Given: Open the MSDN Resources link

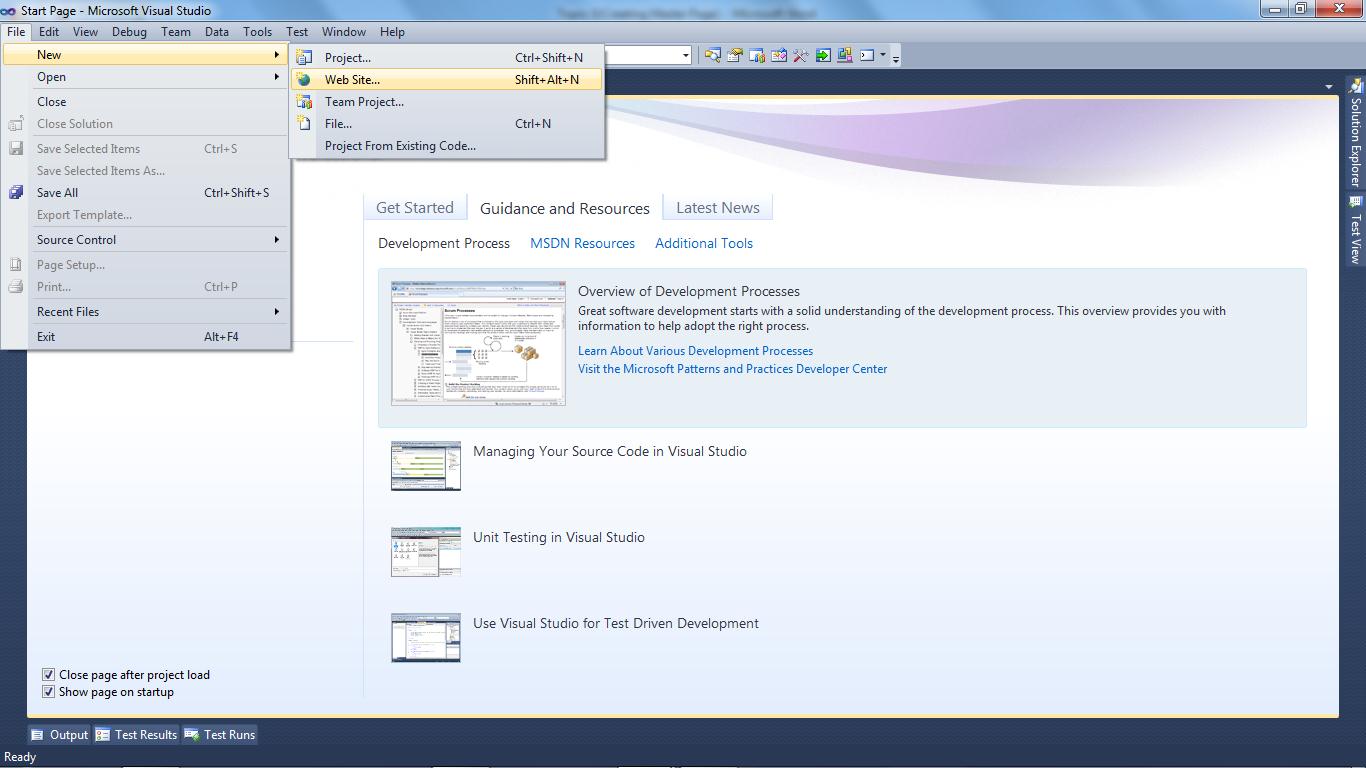Looking at the screenshot, I should click(x=583, y=243).
